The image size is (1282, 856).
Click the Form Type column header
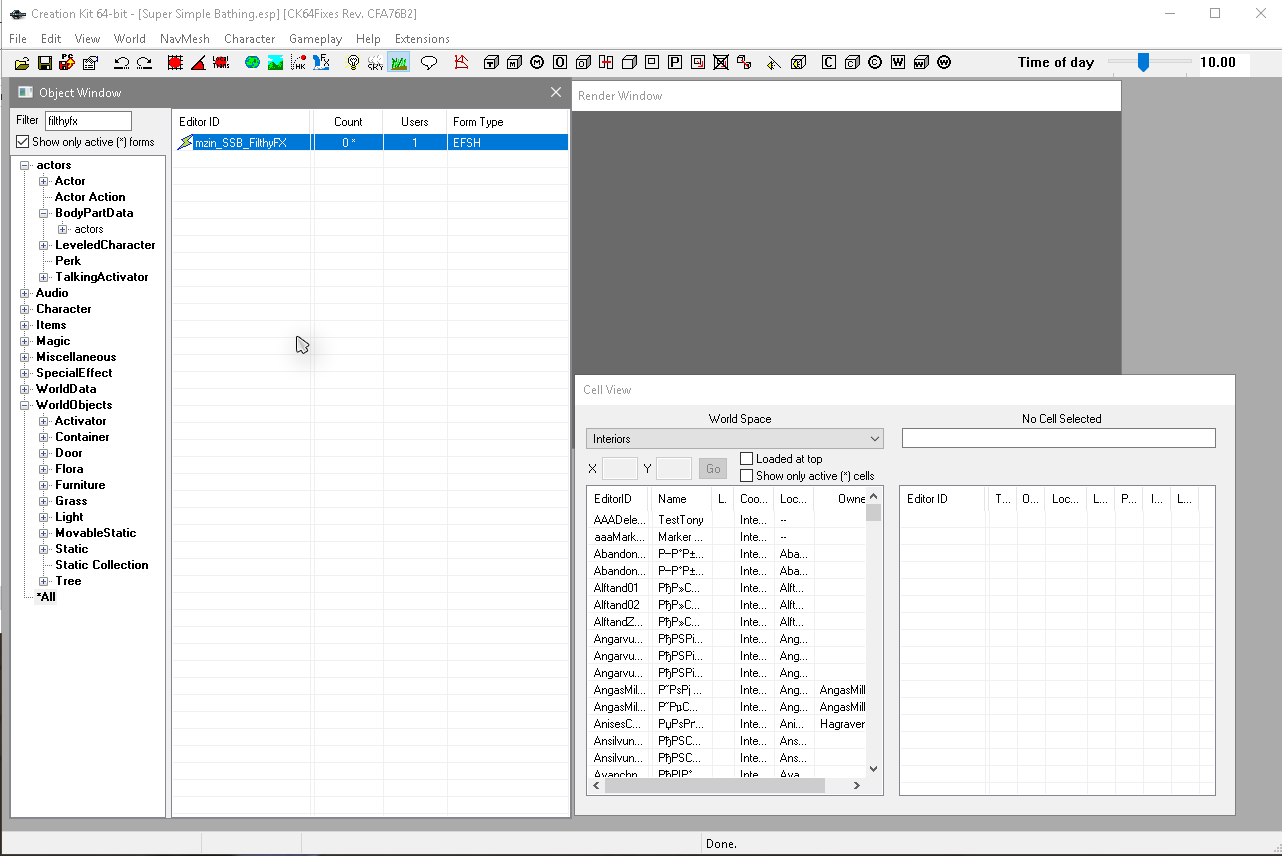tap(478, 122)
